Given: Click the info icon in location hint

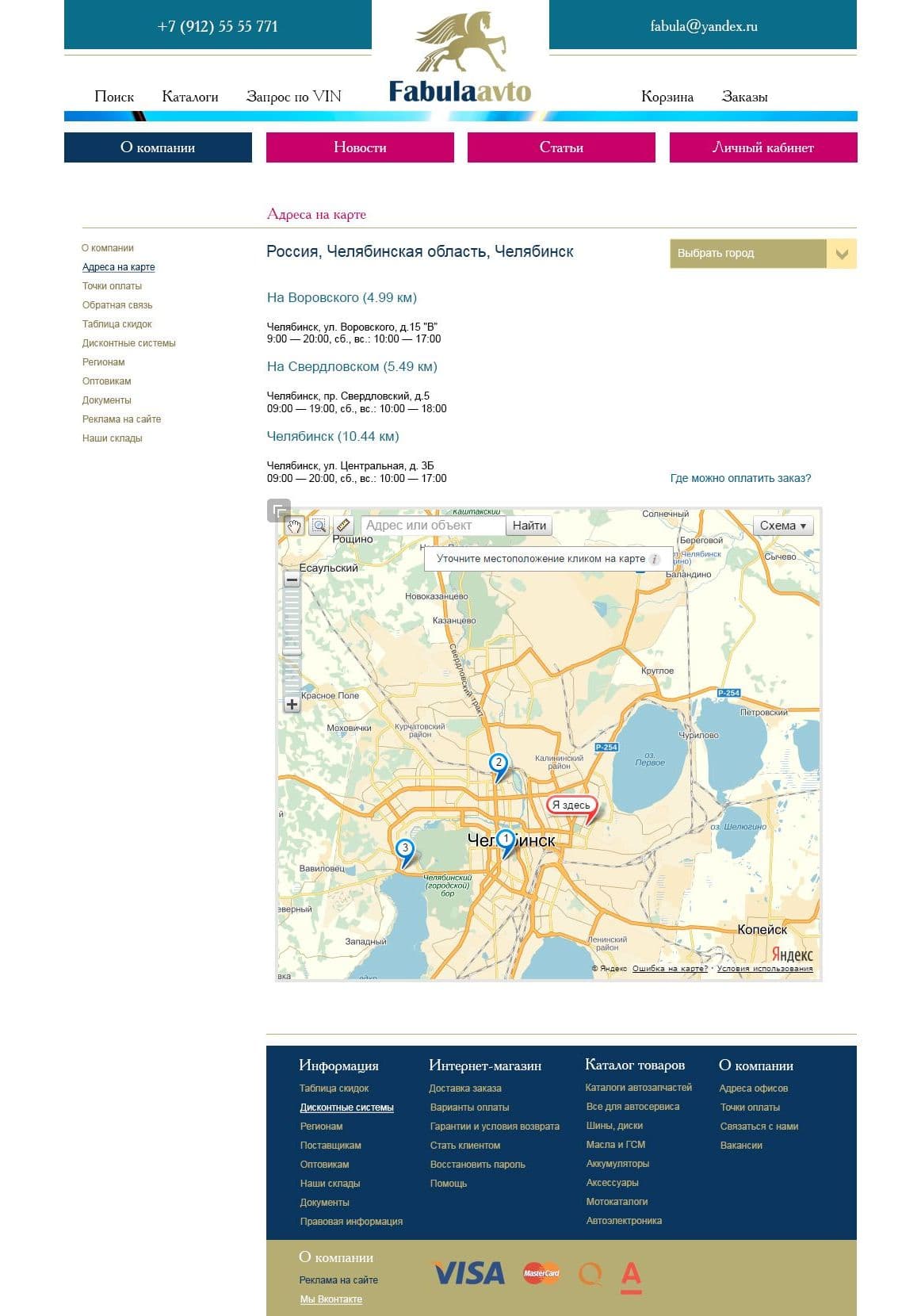Looking at the screenshot, I should coord(655,559).
